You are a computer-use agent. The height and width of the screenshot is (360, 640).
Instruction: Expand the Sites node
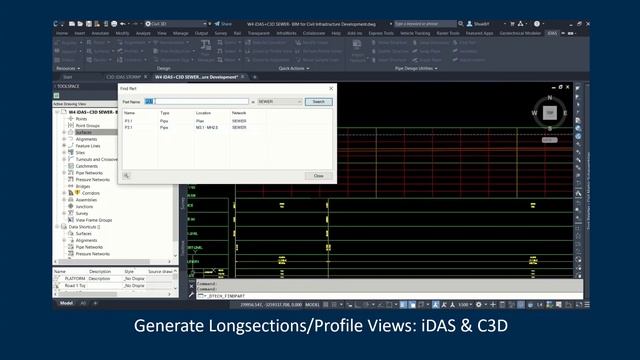(x=64, y=152)
